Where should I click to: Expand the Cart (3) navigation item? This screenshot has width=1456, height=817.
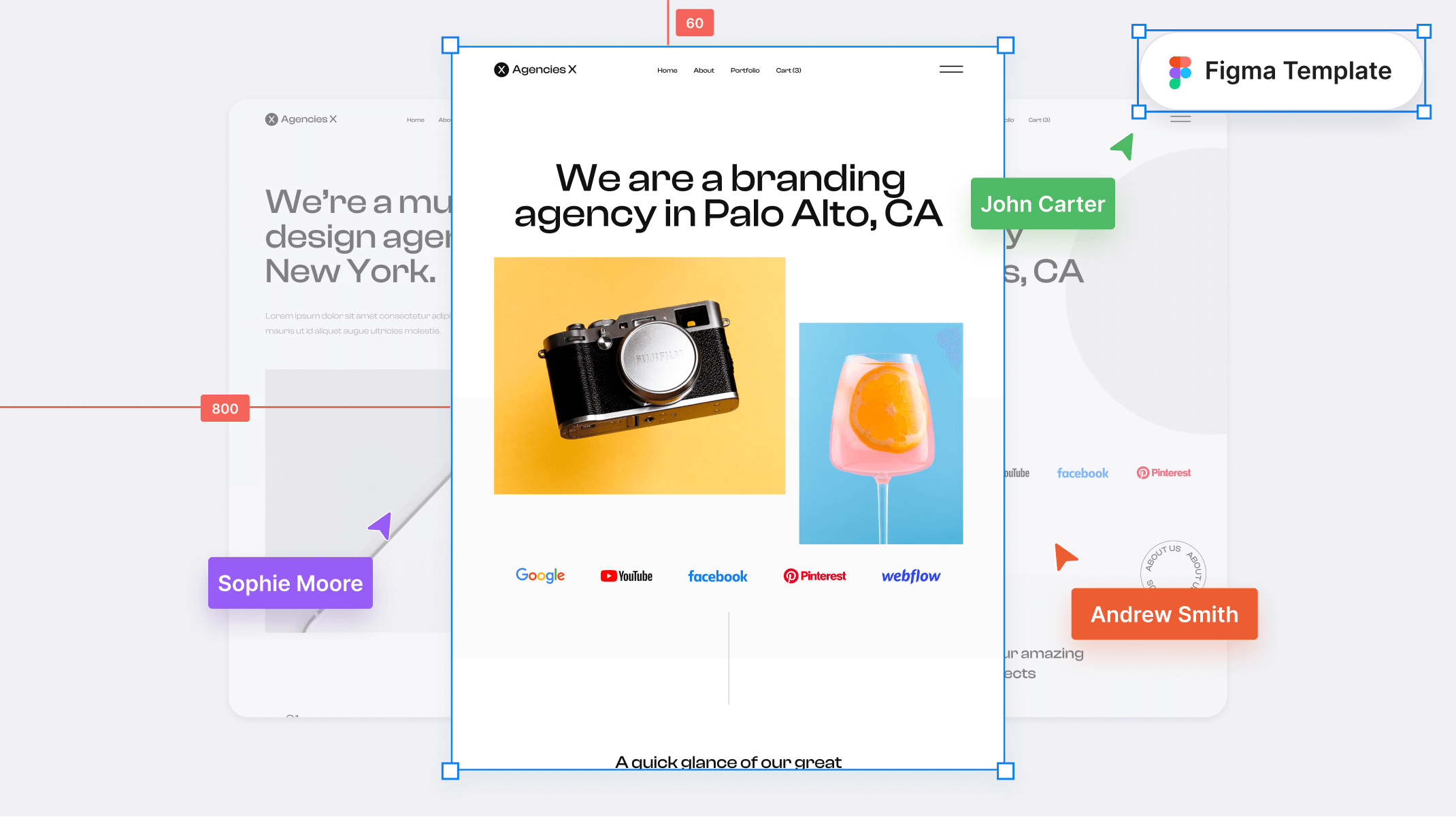pyautogui.click(x=788, y=70)
